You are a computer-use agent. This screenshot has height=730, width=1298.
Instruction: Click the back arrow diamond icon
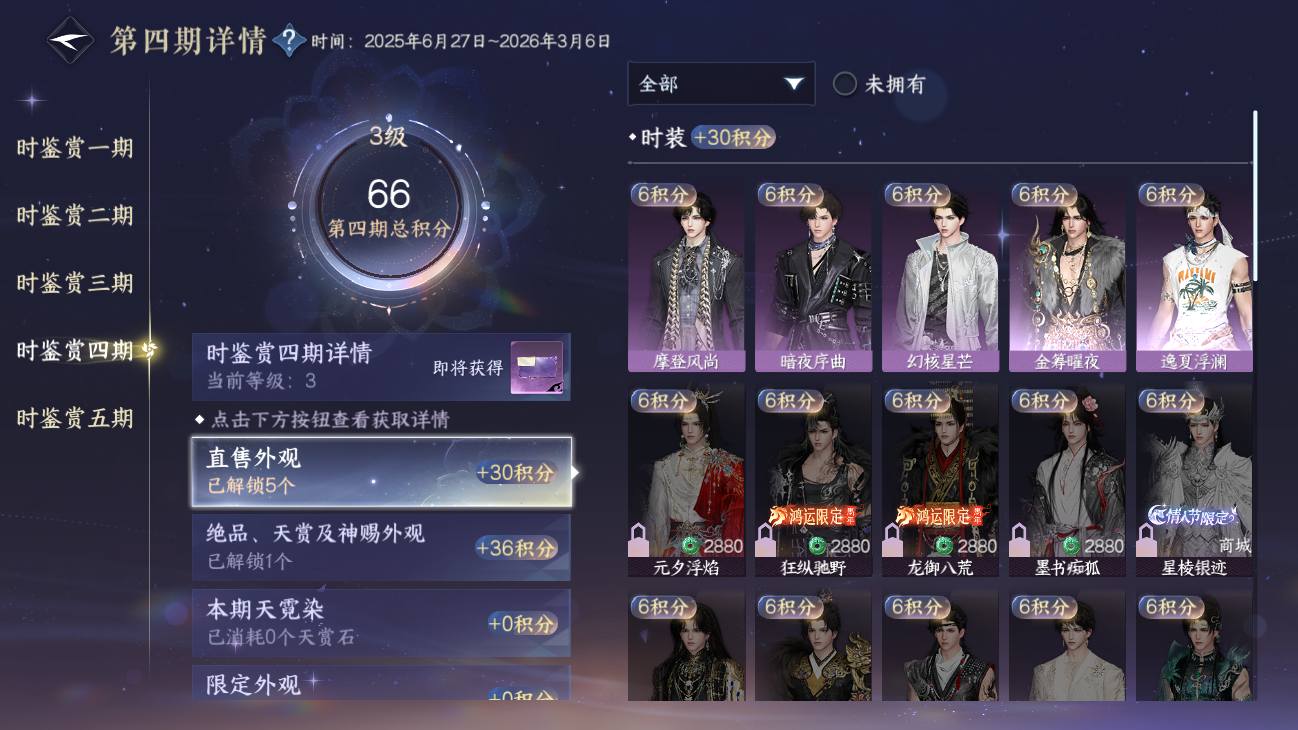[x=71, y=41]
